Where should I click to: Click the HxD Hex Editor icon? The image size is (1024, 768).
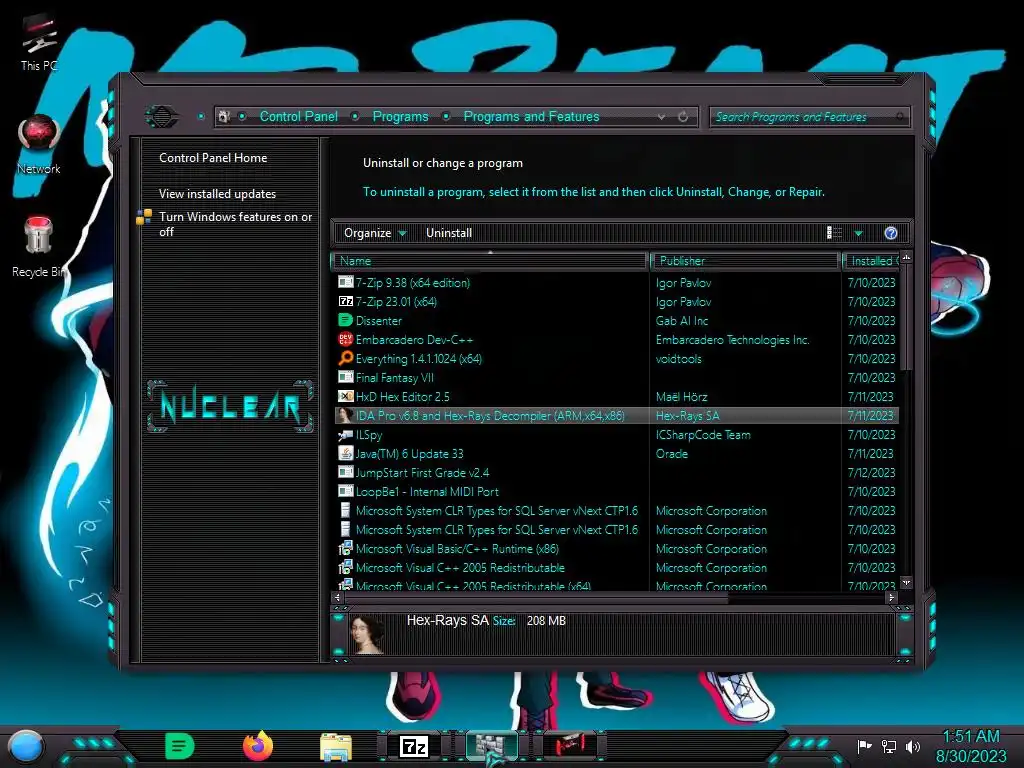345,396
